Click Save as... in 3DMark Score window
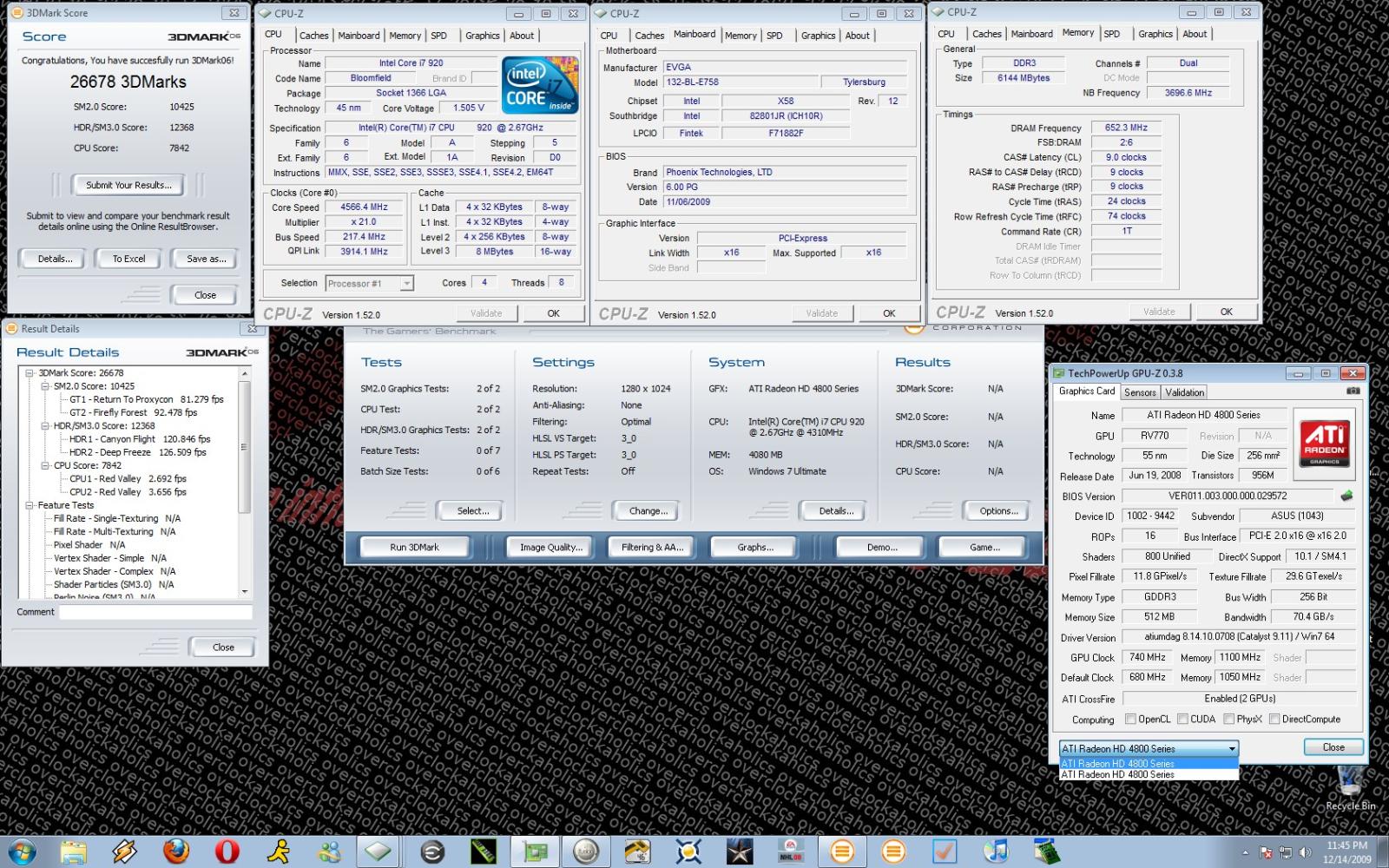1389x868 pixels. (x=206, y=259)
